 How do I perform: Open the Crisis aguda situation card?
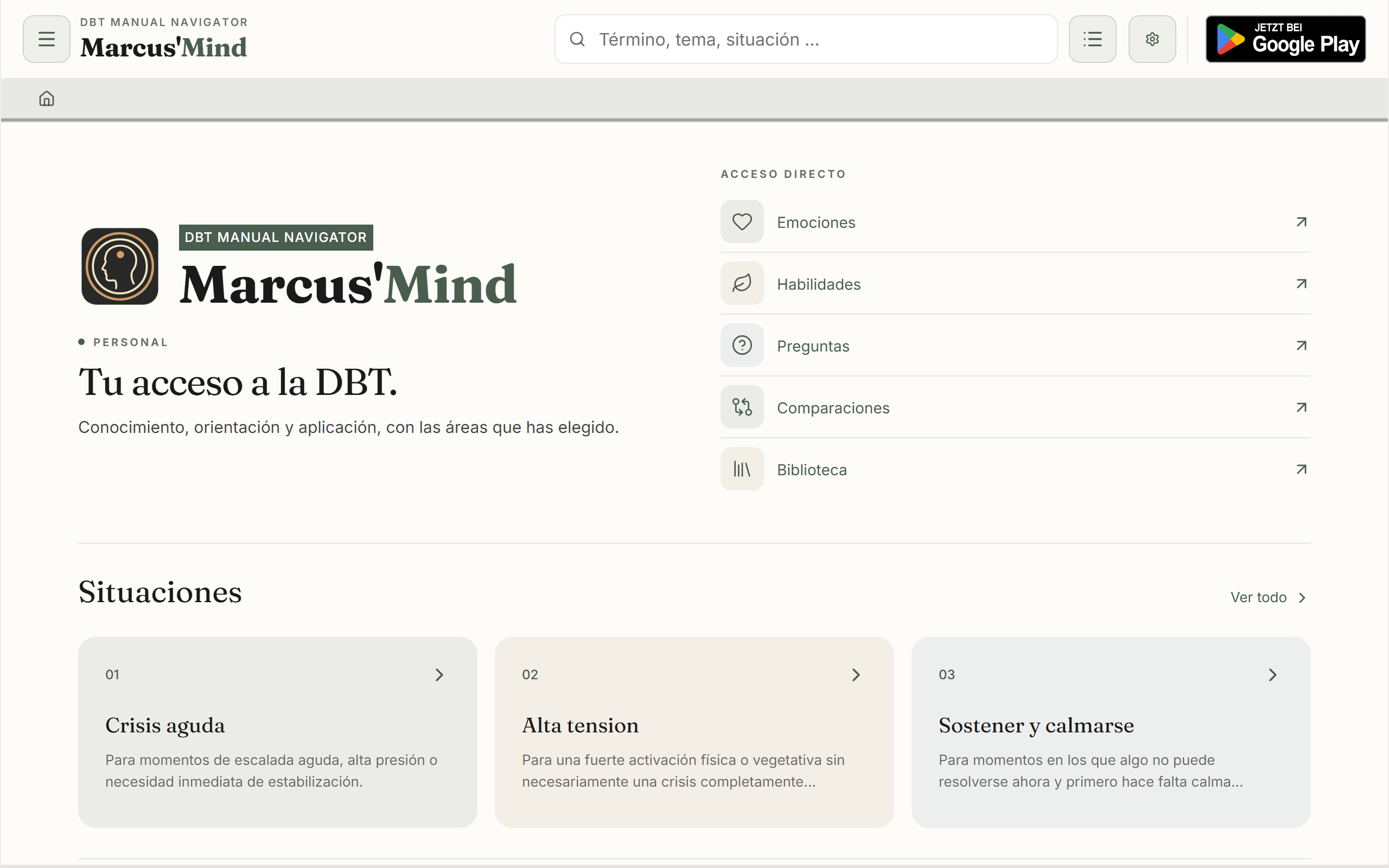click(278, 732)
